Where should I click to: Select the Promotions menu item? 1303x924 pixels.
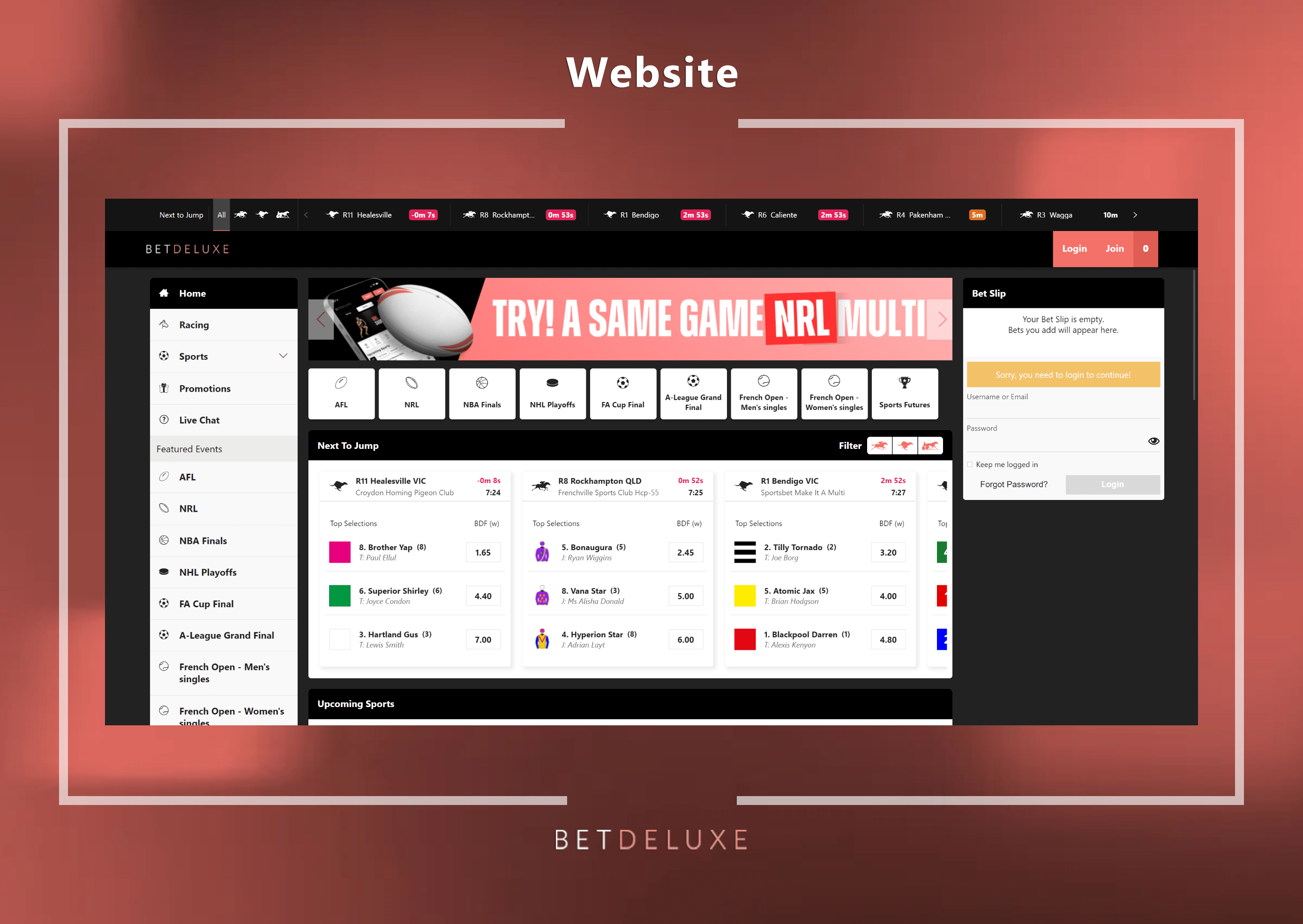(x=205, y=388)
